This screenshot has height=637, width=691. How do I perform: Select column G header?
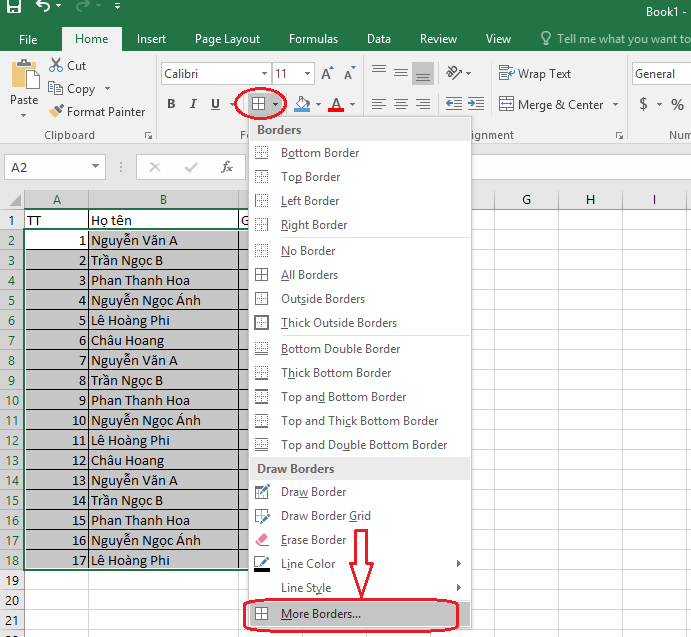(526, 200)
